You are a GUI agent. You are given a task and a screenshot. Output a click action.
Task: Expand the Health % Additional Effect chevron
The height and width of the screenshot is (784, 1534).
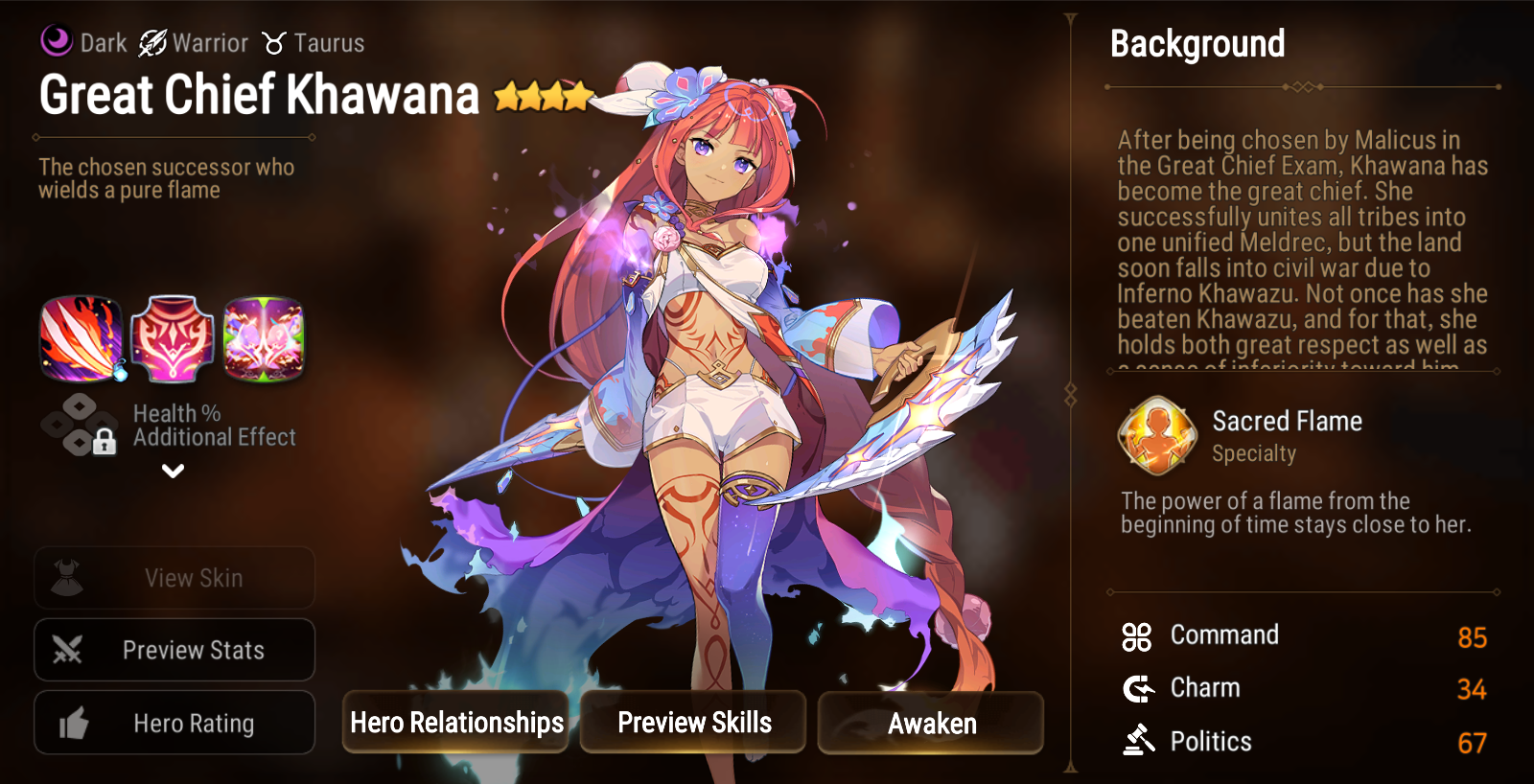click(x=173, y=471)
